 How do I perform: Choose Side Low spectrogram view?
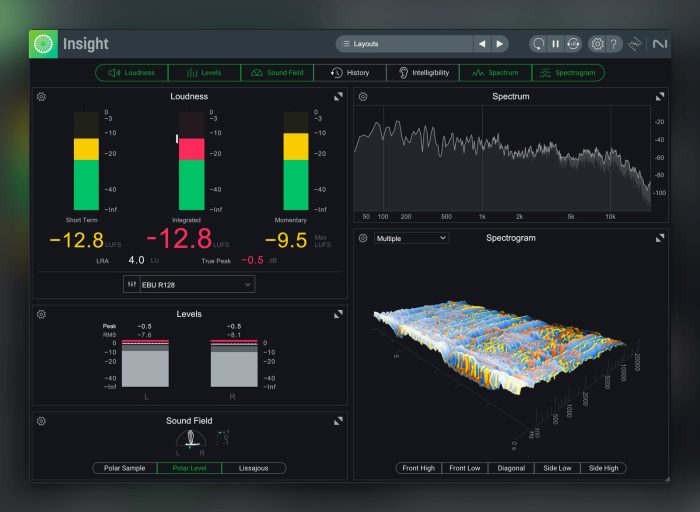(x=557, y=468)
